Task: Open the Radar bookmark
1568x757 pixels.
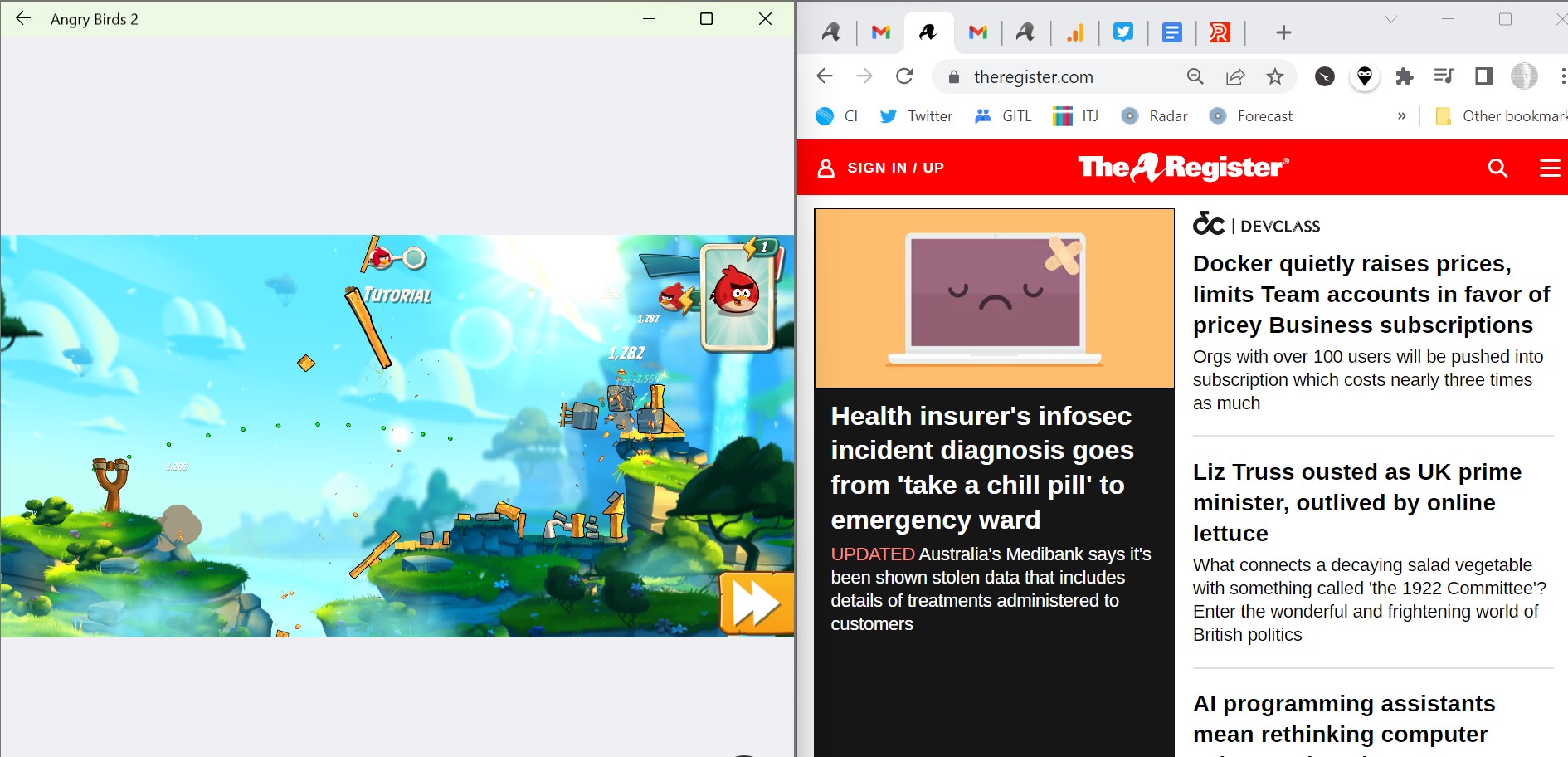Action: pyautogui.click(x=1154, y=116)
